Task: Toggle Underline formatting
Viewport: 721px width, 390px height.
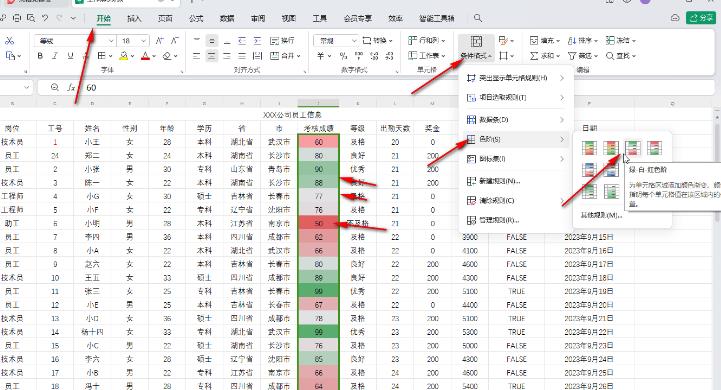Action: 70,56
